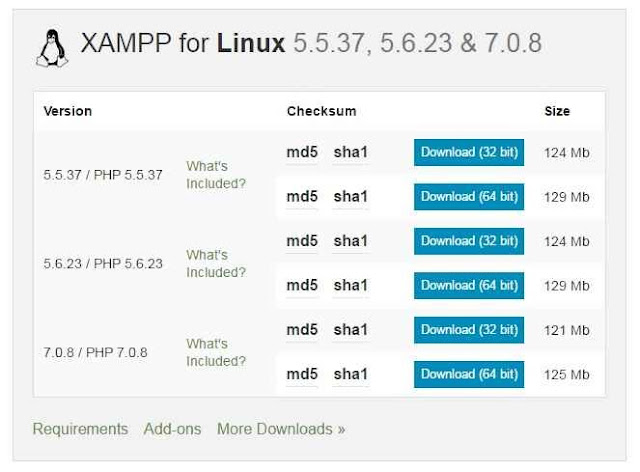
Task: Go to More Downloads page
Action: pyautogui.click(x=281, y=429)
